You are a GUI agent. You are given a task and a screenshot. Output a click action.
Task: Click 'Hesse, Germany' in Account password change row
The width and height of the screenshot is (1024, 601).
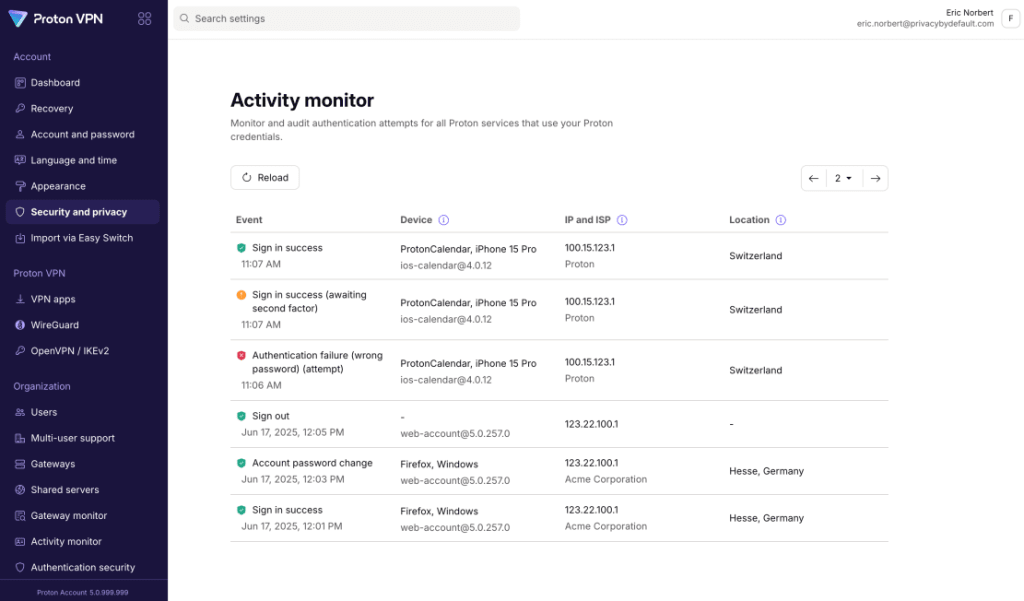(766, 472)
